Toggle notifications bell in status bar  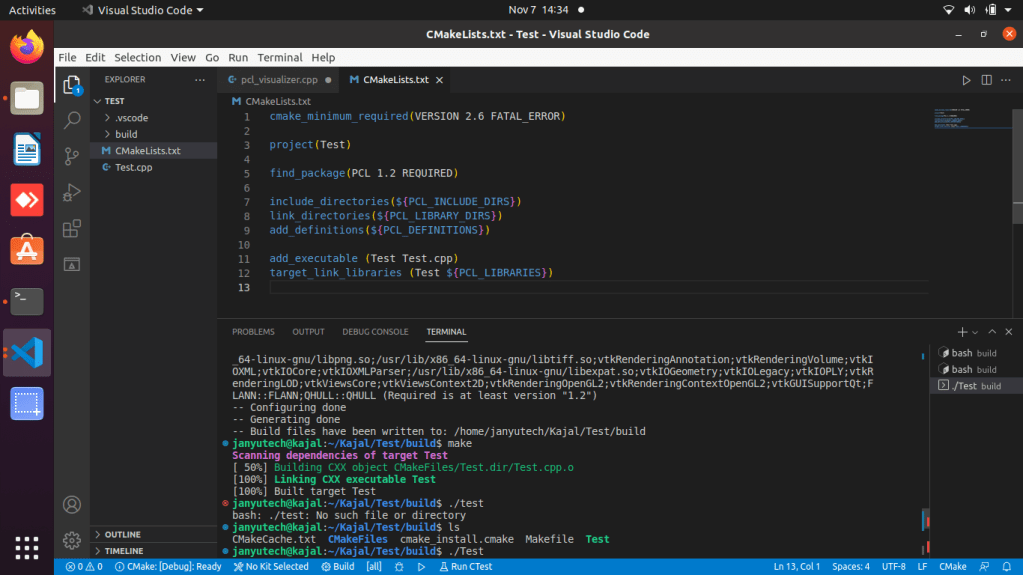[x=1008, y=567]
